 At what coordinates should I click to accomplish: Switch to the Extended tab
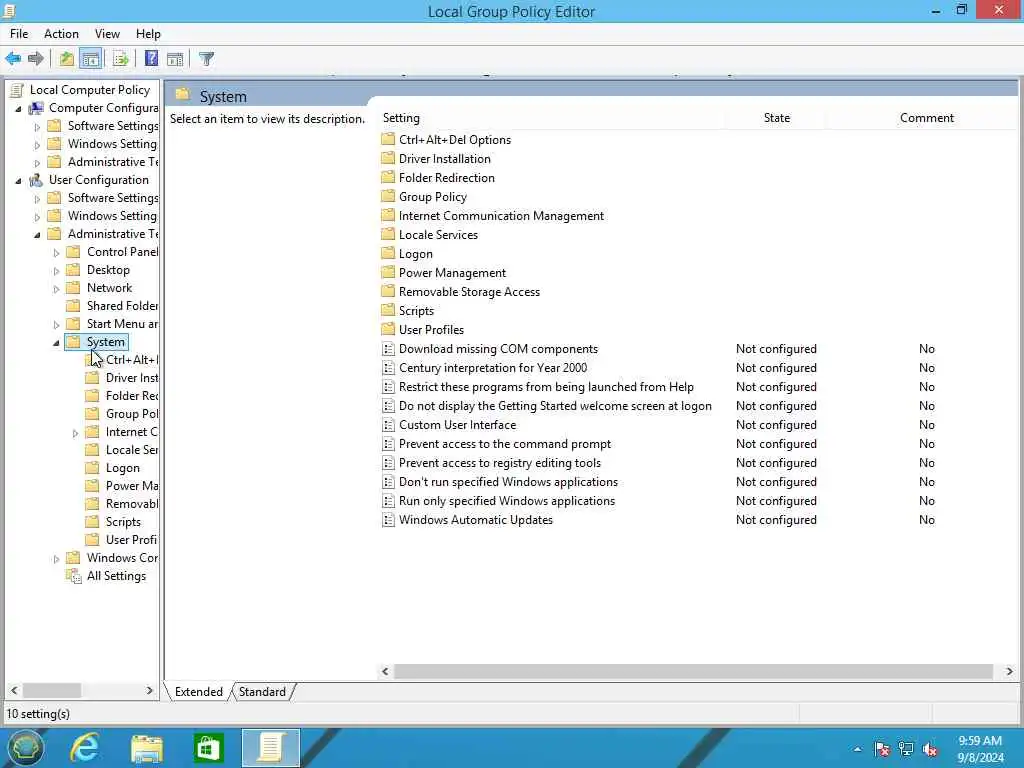pyautogui.click(x=199, y=692)
